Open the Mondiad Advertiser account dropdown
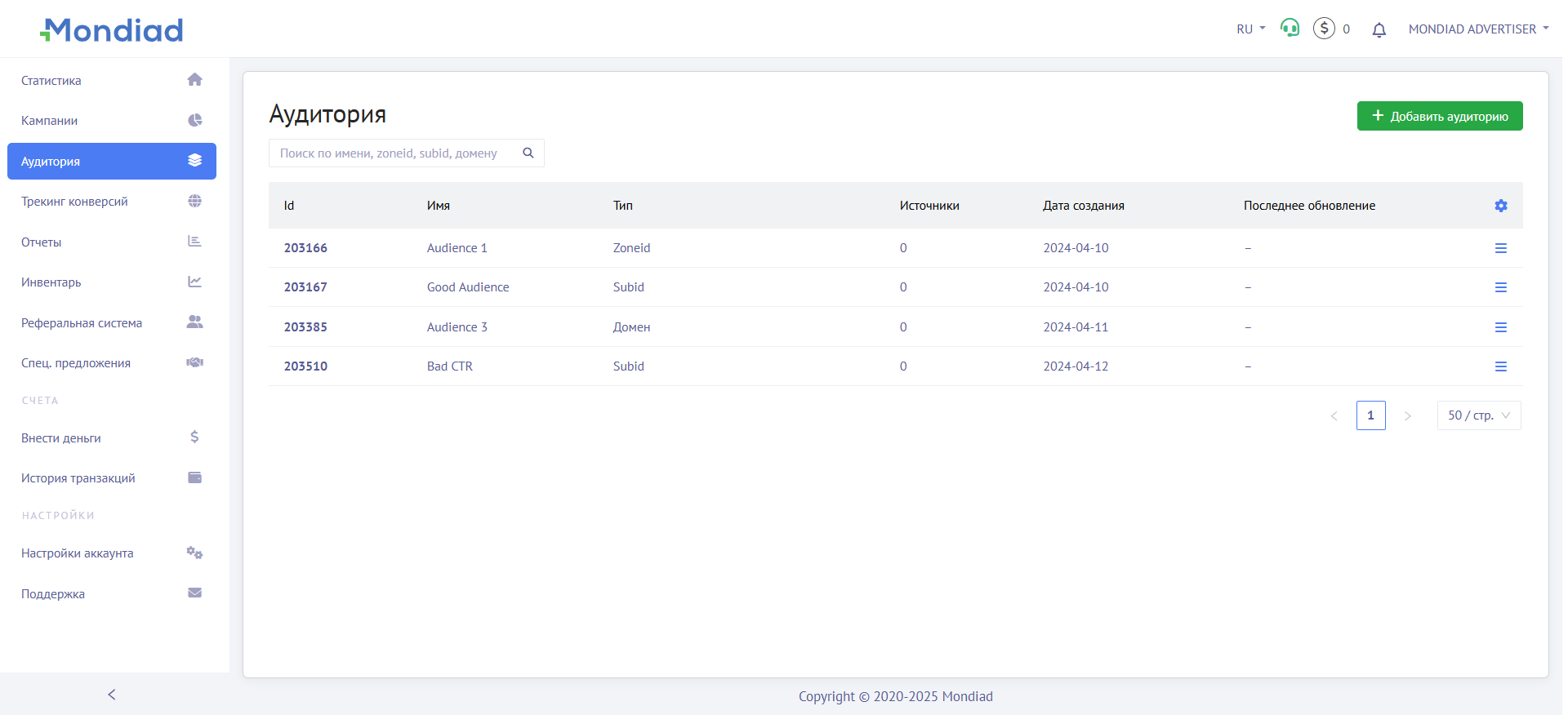Viewport: 1568px width, 715px height. [1478, 29]
